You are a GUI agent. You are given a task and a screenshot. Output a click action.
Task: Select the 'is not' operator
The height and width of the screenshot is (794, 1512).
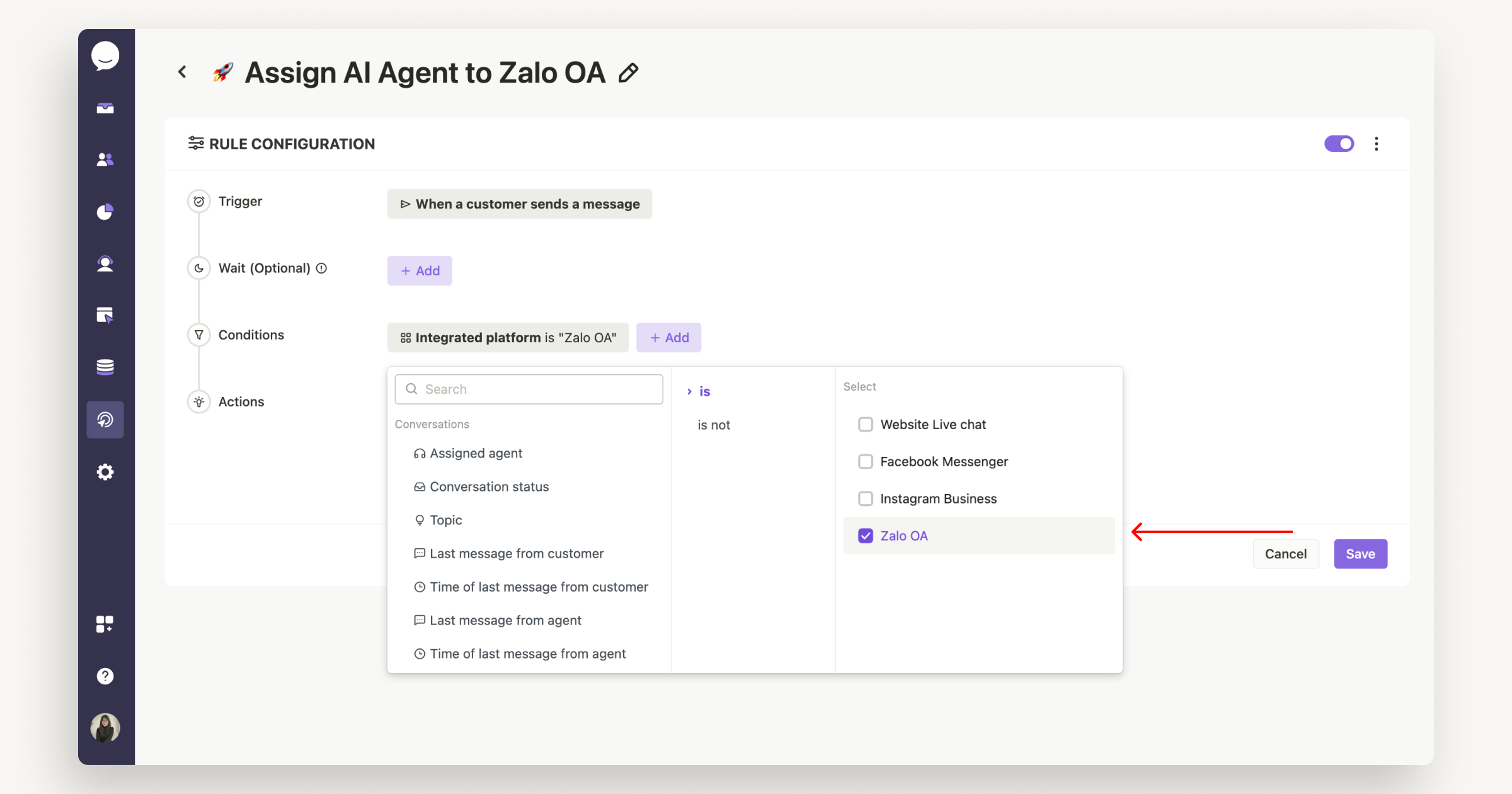pos(713,425)
